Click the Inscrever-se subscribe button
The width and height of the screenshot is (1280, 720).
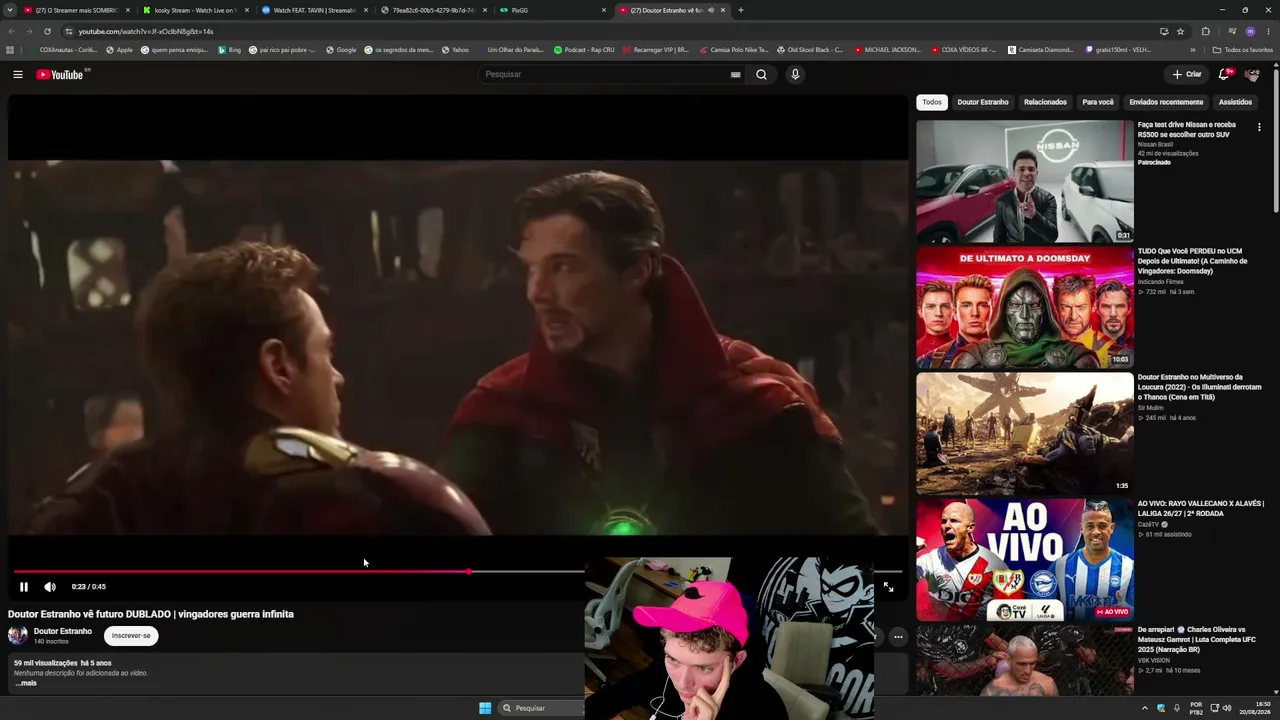pyautogui.click(x=131, y=636)
